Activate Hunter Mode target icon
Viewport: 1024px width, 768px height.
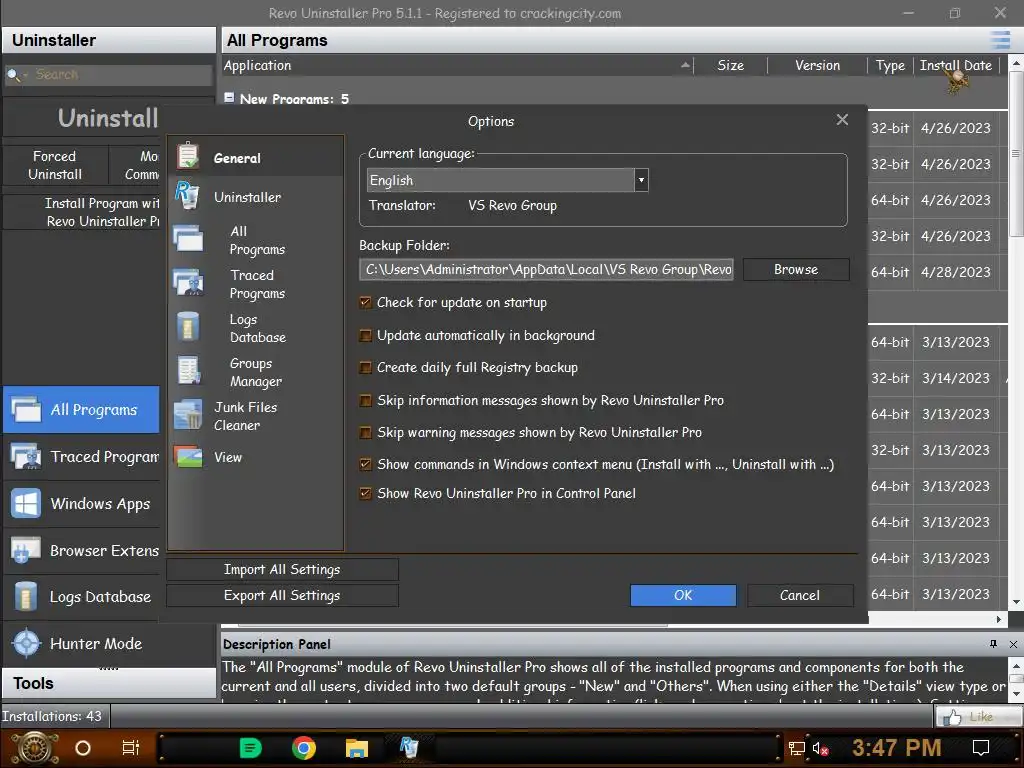click(x=27, y=643)
